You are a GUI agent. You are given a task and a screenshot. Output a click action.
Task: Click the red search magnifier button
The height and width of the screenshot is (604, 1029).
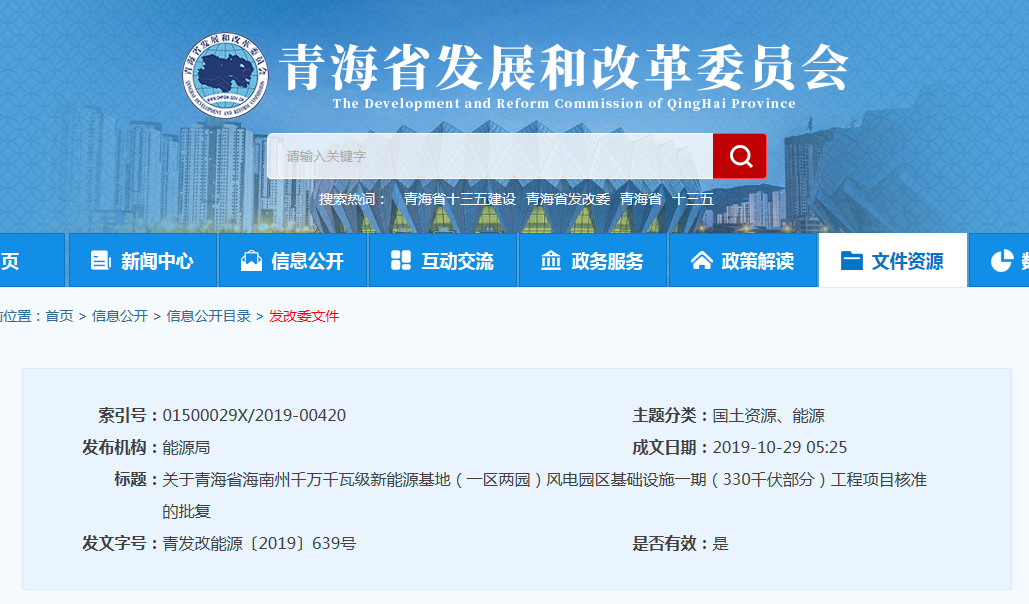coord(740,156)
